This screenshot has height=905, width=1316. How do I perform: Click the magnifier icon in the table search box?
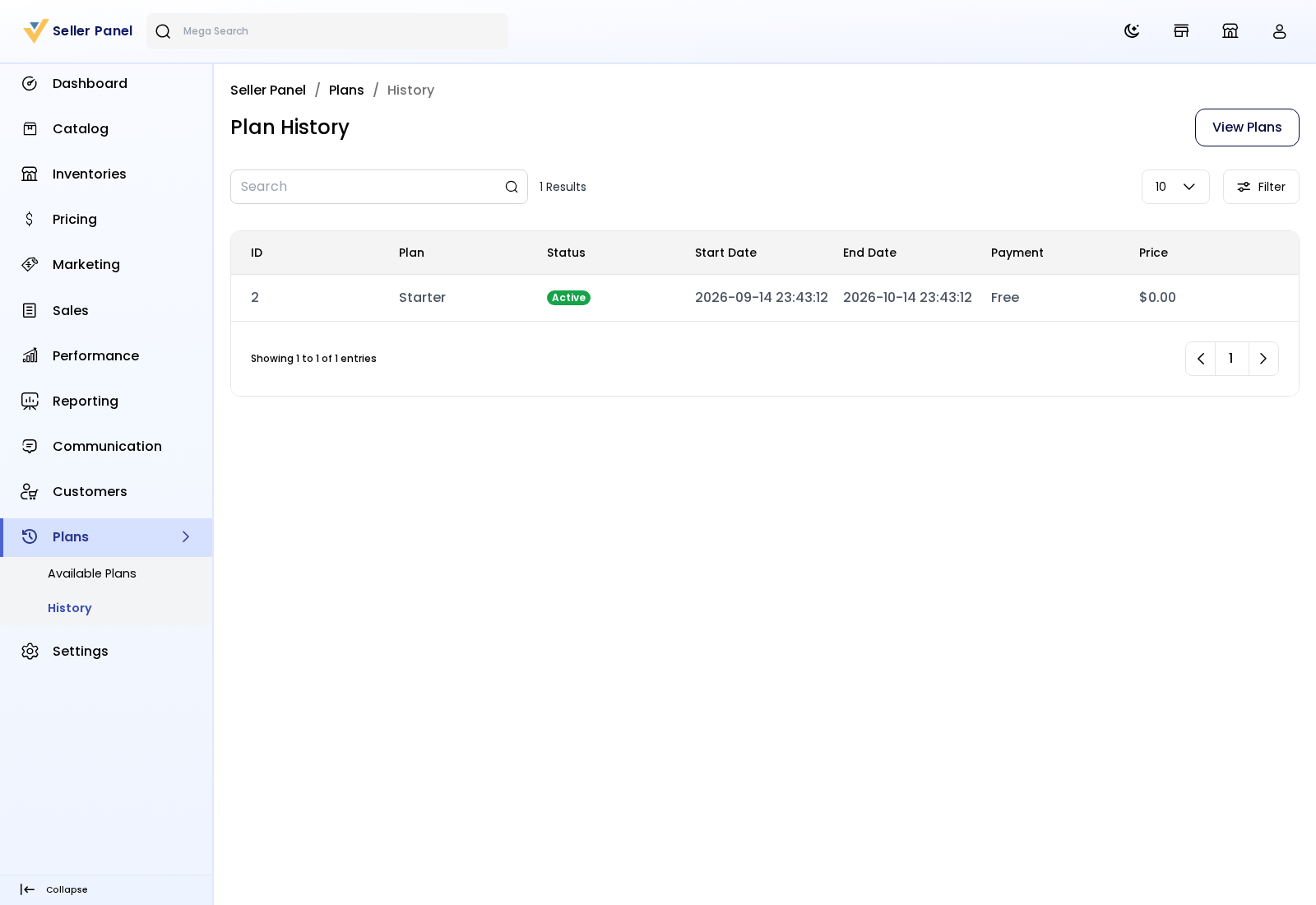[512, 188]
